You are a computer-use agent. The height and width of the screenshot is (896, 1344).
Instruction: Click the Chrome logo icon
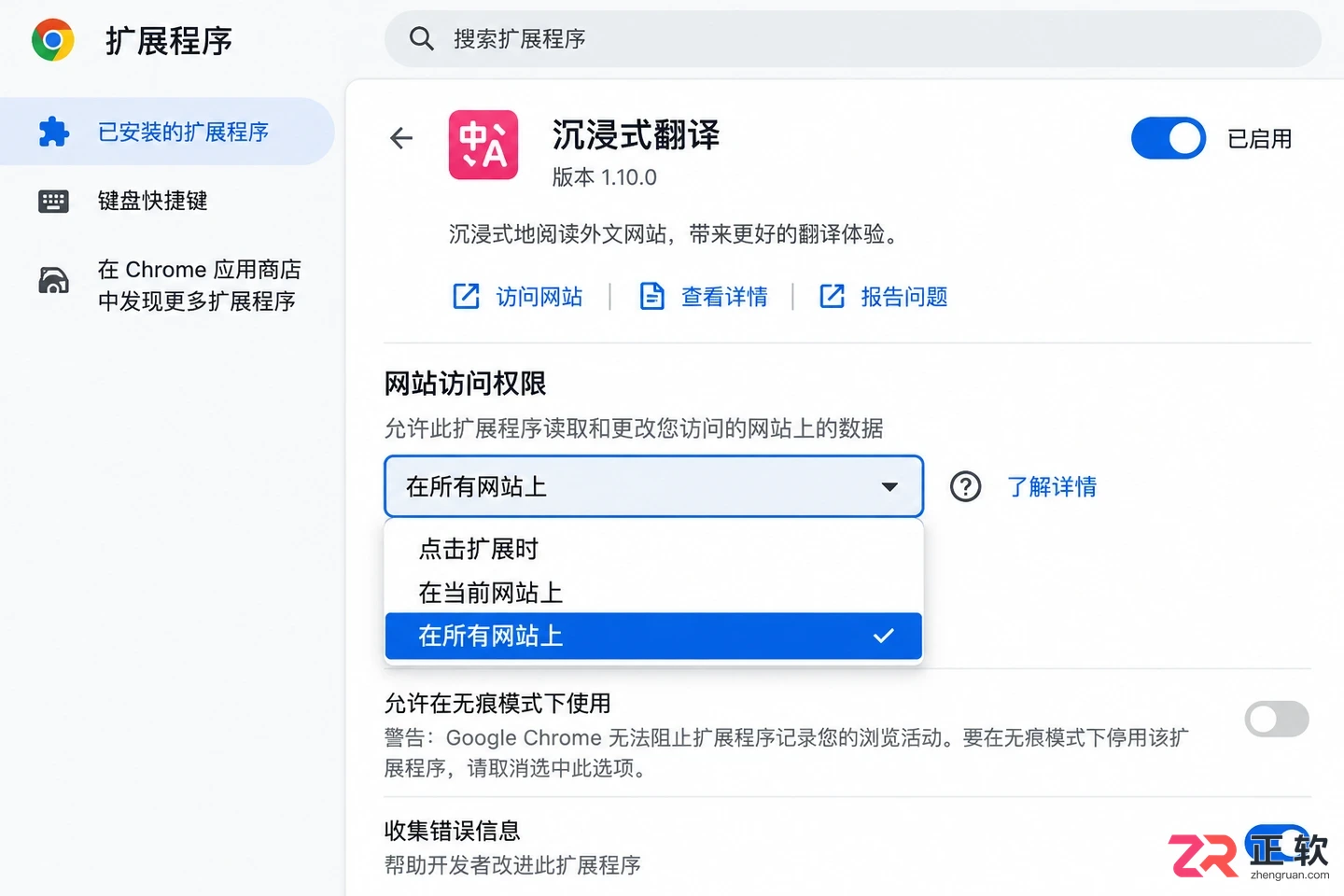(53, 40)
